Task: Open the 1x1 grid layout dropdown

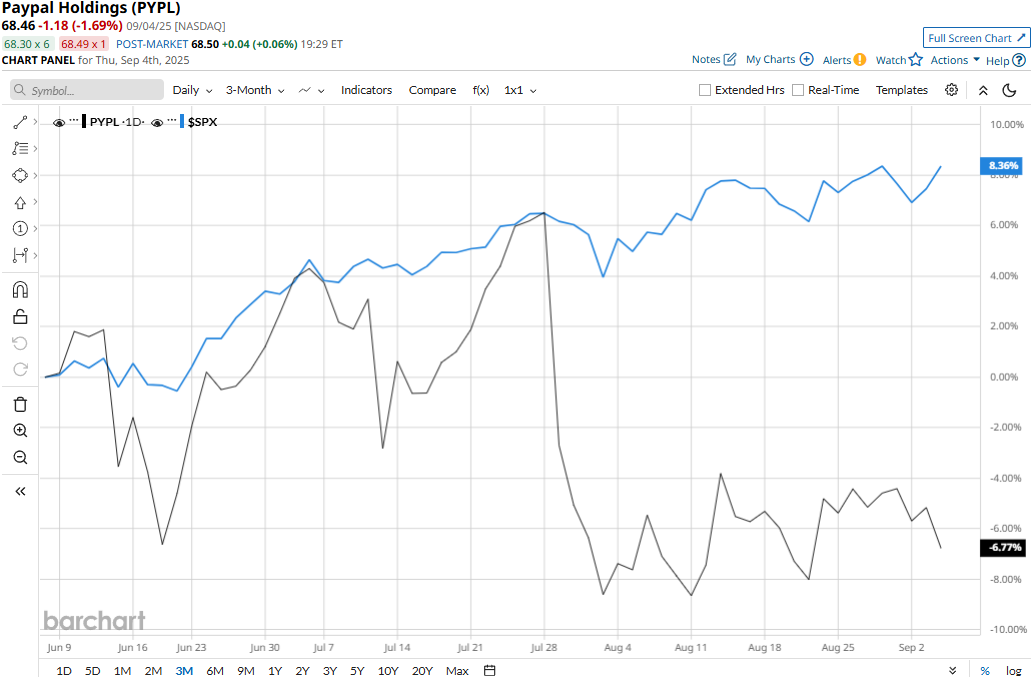Action: click(x=520, y=90)
